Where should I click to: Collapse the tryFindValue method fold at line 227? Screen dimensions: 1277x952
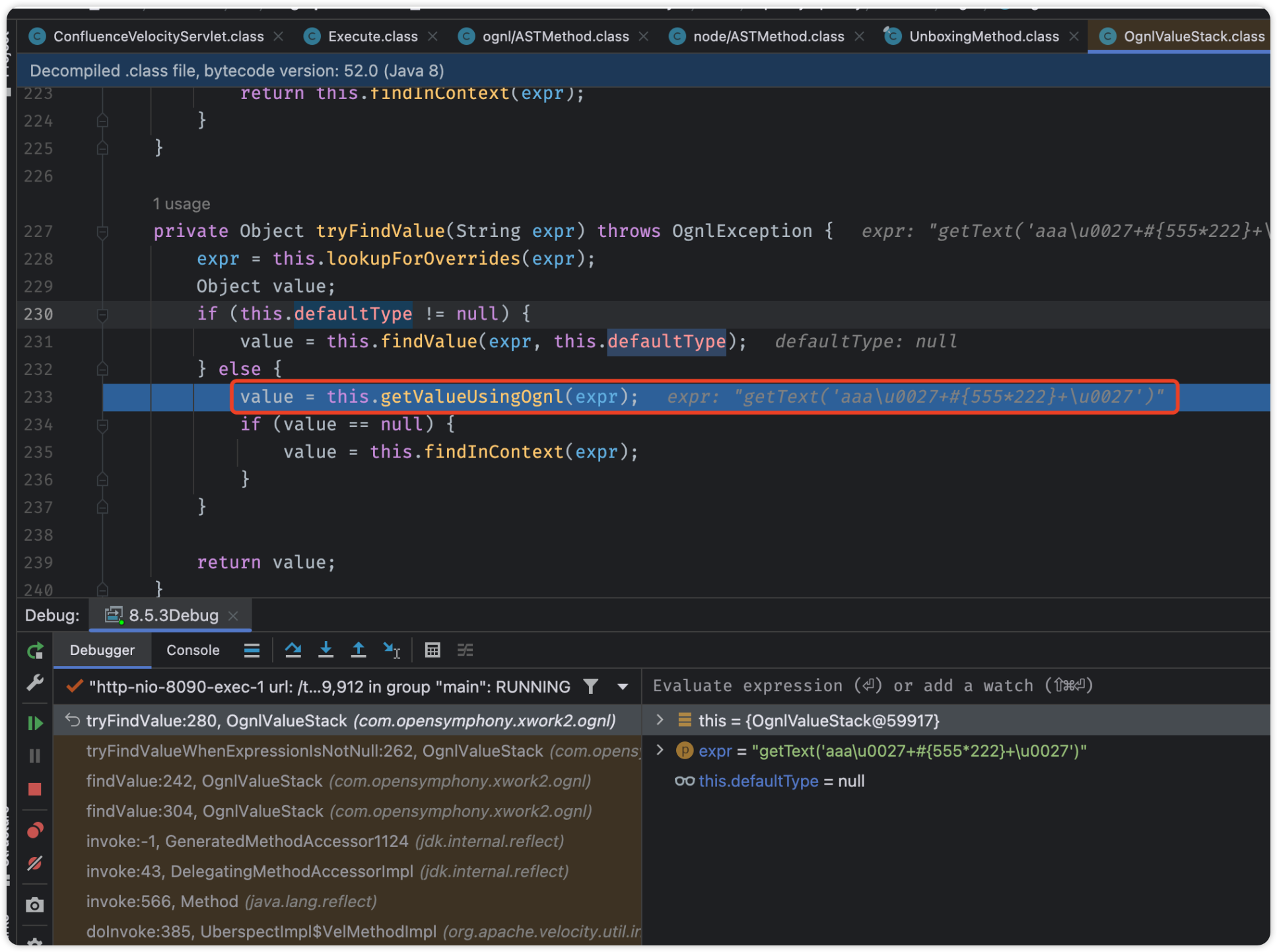pyautogui.click(x=102, y=232)
